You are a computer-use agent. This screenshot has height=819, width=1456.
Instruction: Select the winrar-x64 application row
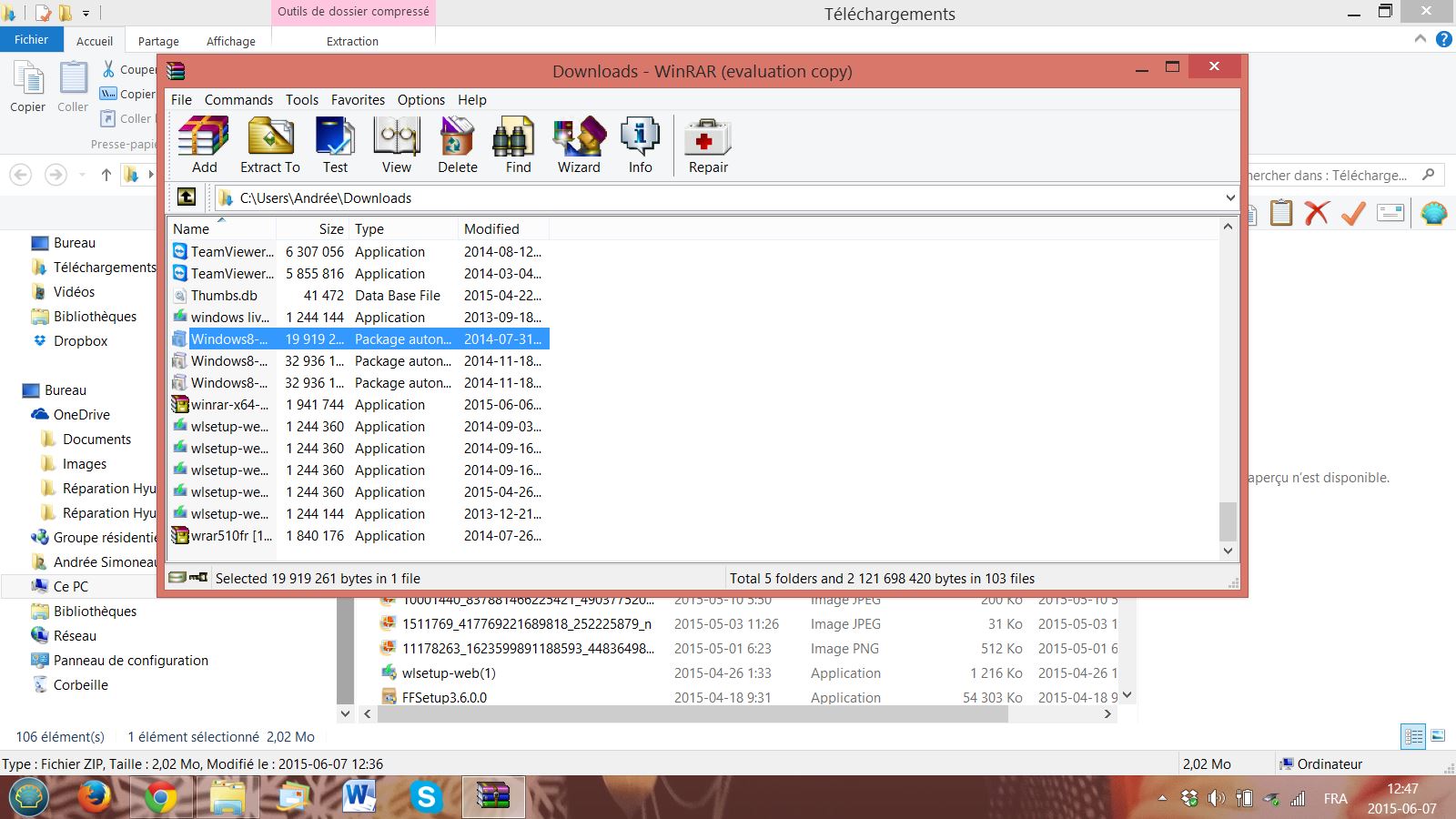(x=359, y=405)
